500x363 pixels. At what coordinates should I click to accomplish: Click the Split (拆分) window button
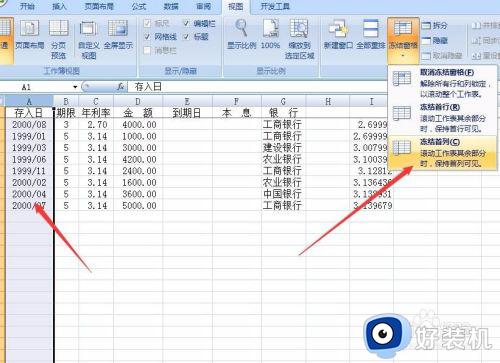[435, 26]
